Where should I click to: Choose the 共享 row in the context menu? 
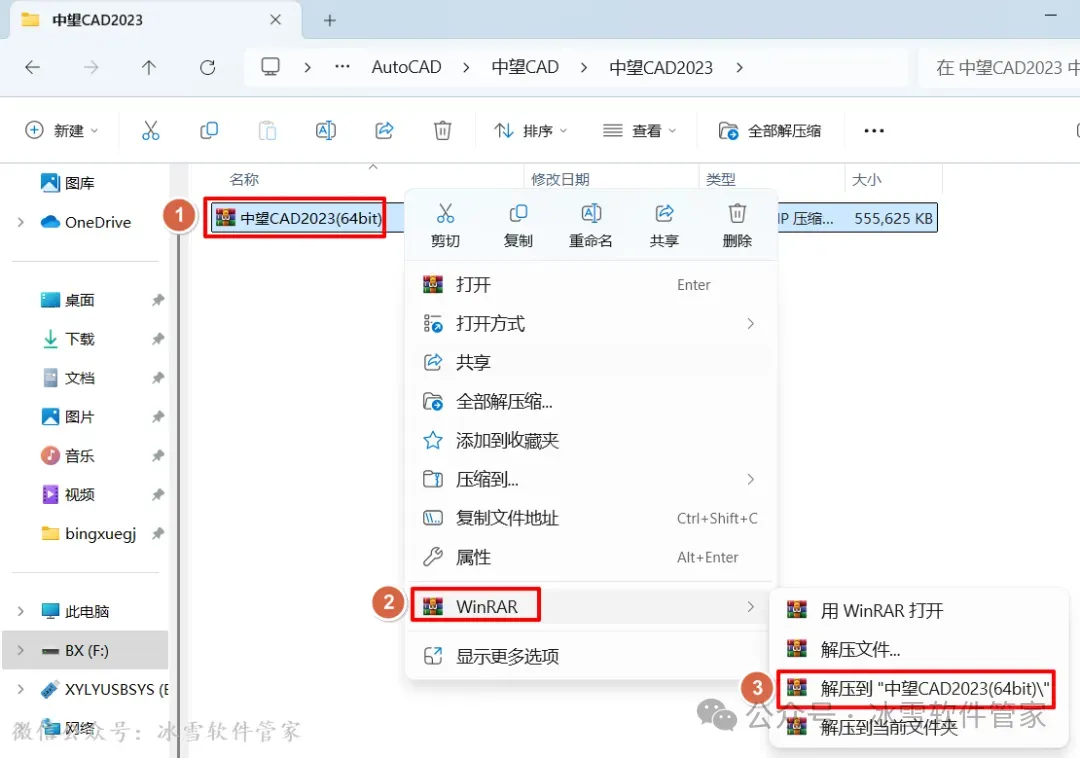[x=590, y=362]
